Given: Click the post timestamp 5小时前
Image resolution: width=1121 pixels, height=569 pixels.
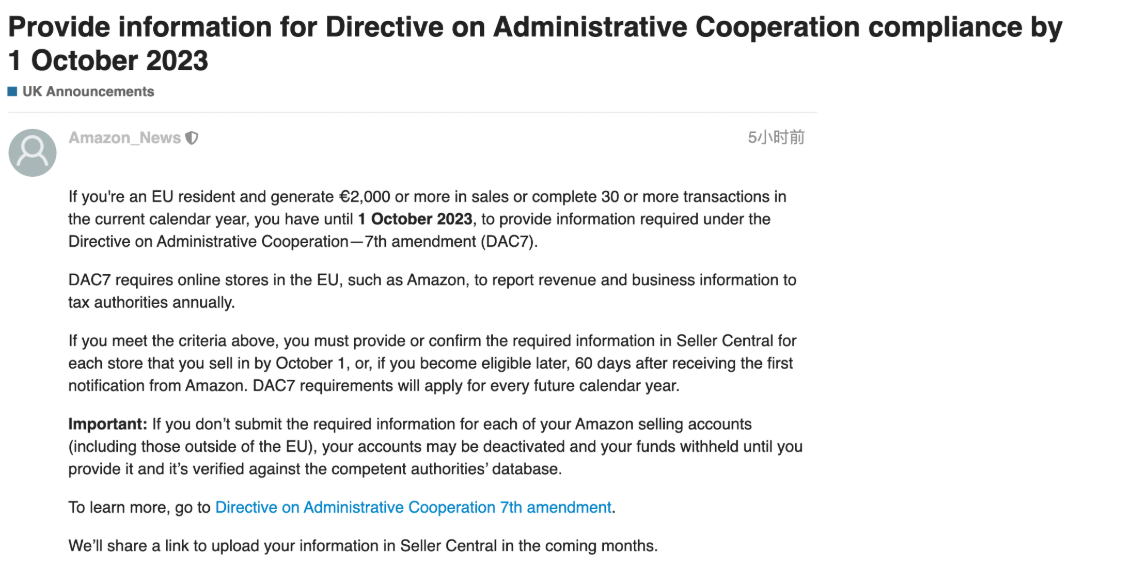Looking at the screenshot, I should [776, 138].
